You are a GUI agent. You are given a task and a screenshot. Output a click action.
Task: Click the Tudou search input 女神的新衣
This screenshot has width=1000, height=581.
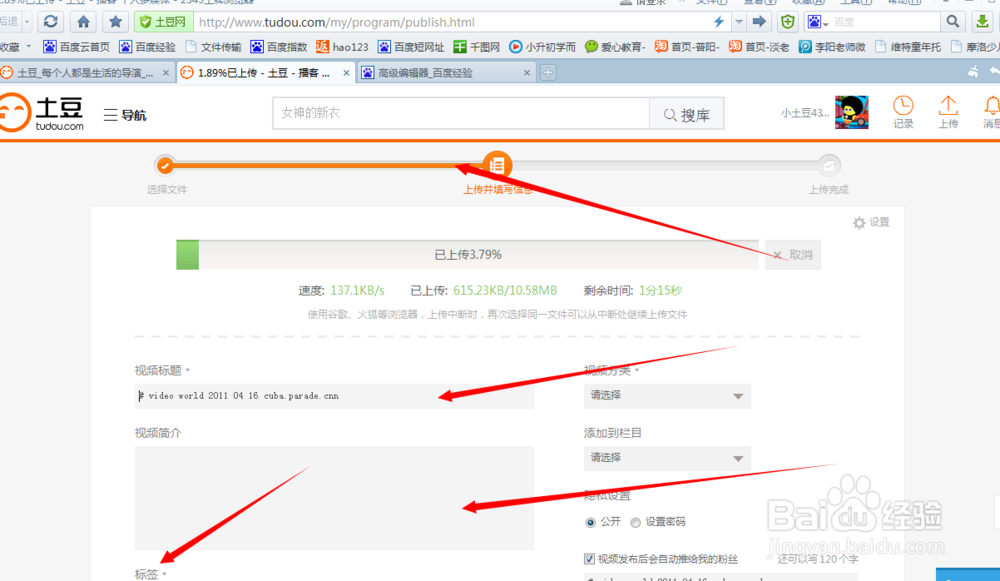[x=461, y=114]
